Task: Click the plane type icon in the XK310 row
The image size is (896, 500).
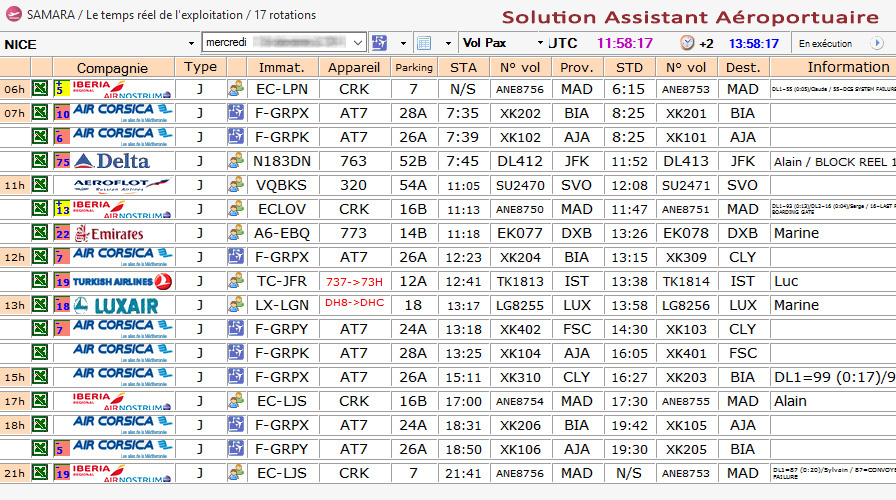Action: (x=235, y=377)
